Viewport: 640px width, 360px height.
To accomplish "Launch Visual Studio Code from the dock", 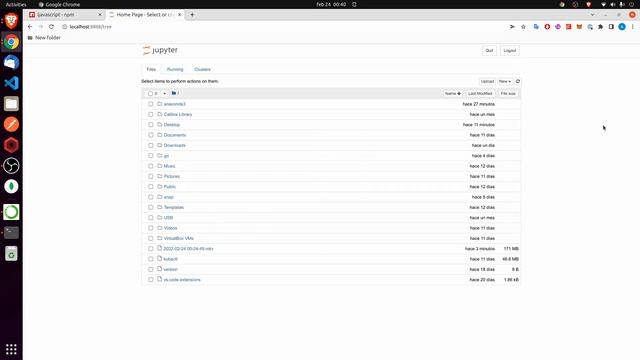I will pos(11,83).
